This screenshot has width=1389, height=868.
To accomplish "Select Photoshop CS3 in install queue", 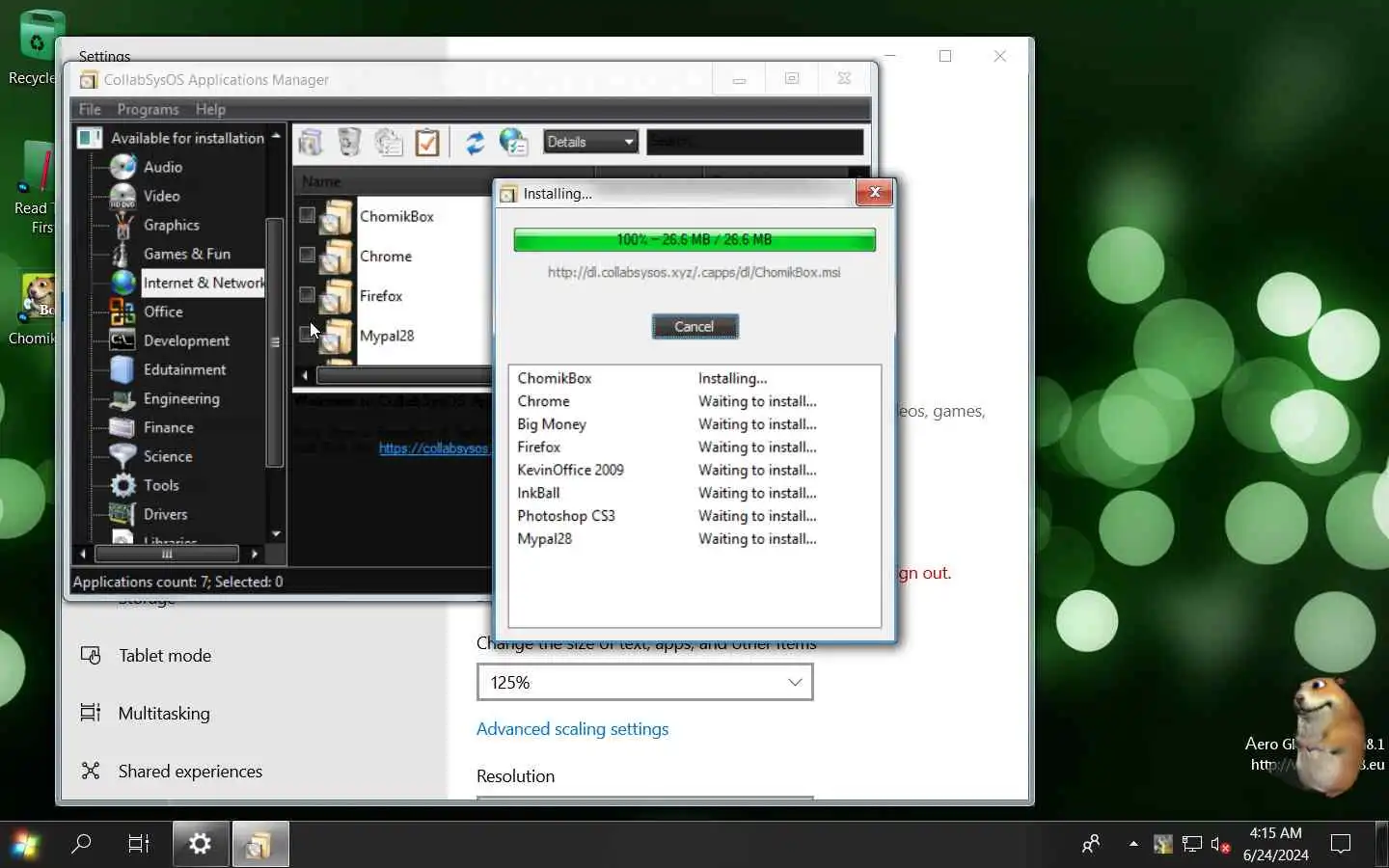I will [566, 516].
